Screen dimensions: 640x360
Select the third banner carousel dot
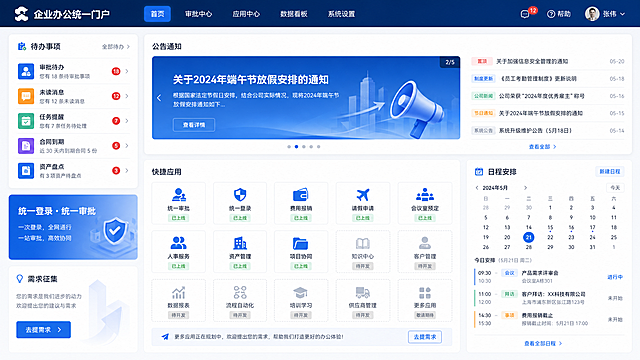coord(304,147)
